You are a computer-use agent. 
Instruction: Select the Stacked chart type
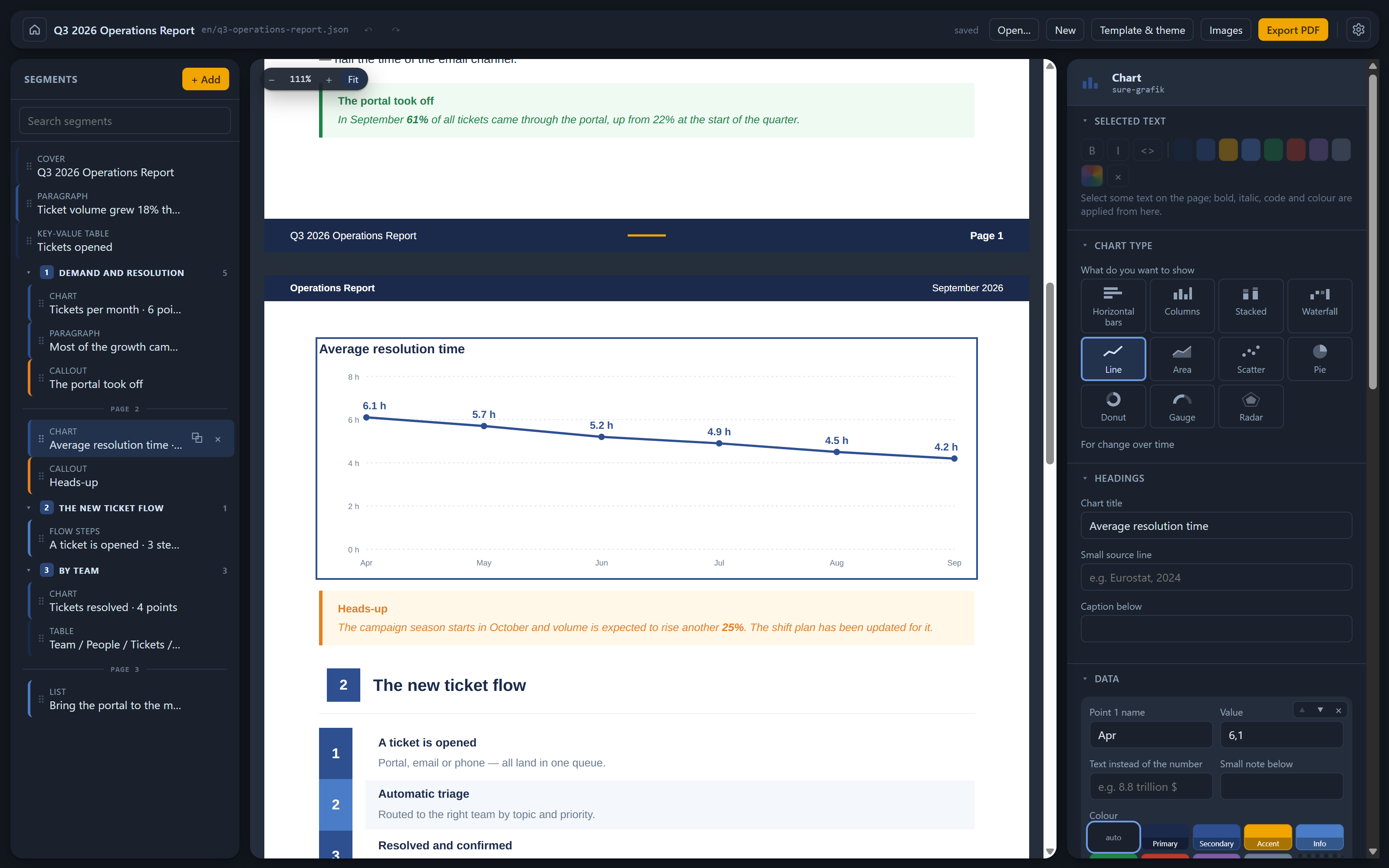point(1251,306)
